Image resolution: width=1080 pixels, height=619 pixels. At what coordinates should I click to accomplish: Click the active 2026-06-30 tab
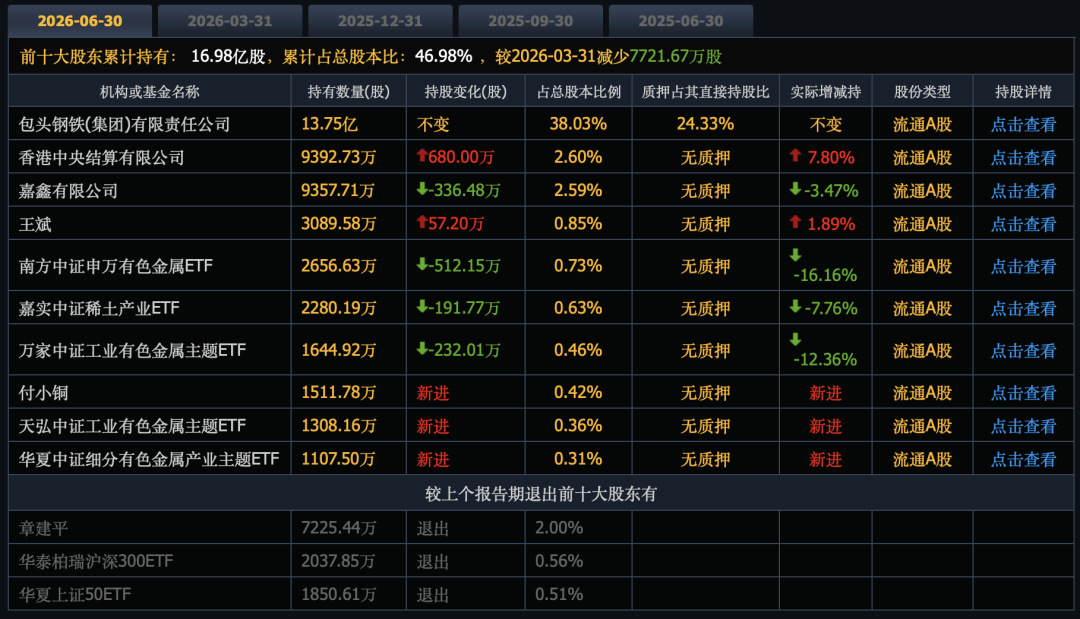[80, 21]
